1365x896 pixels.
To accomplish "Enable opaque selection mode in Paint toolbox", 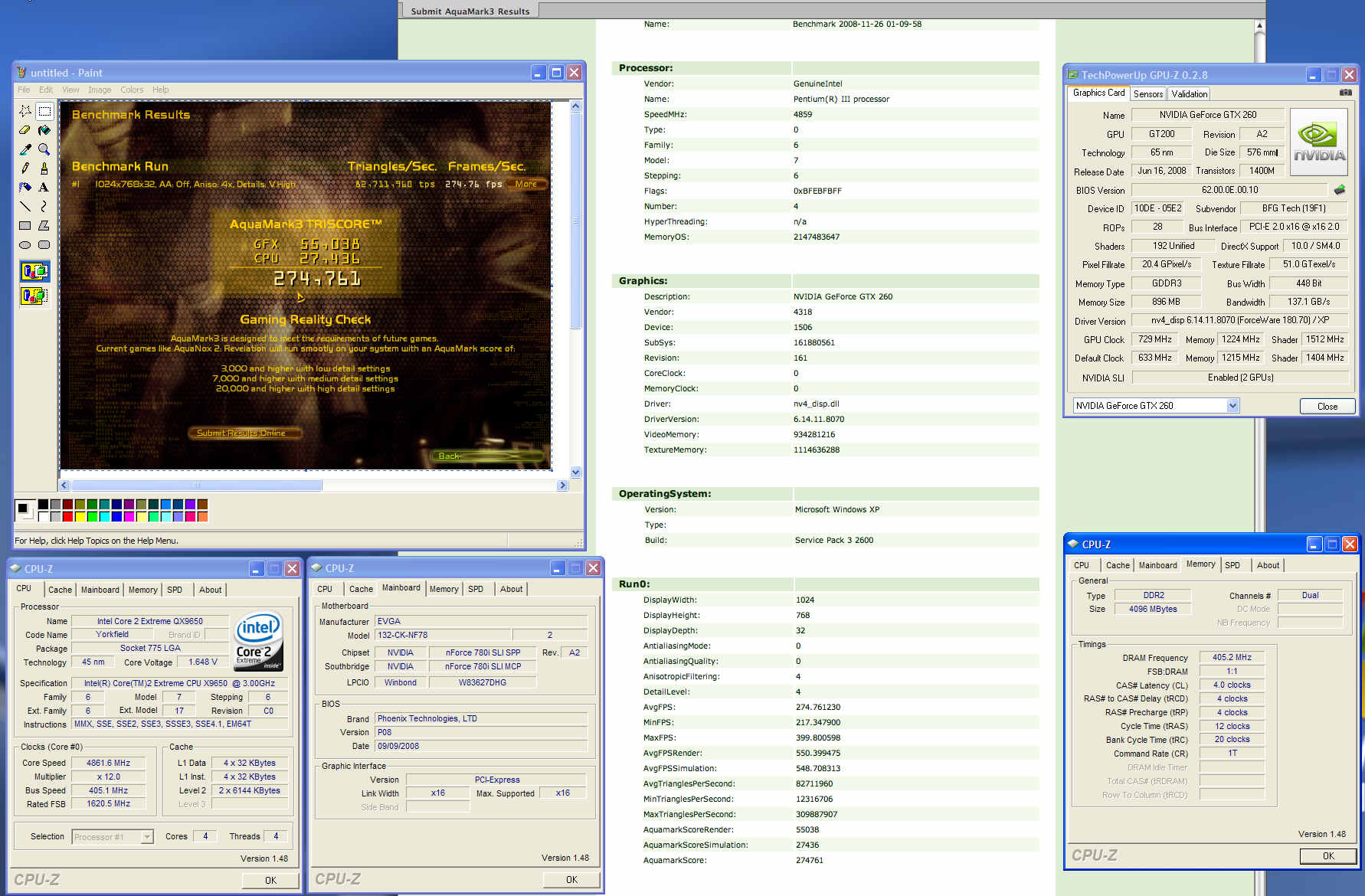I will (x=34, y=271).
